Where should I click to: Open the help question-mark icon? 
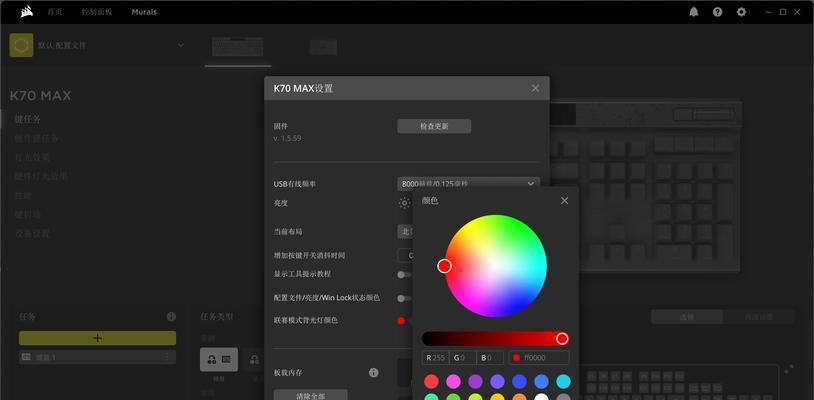pyautogui.click(x=717, y=12)
